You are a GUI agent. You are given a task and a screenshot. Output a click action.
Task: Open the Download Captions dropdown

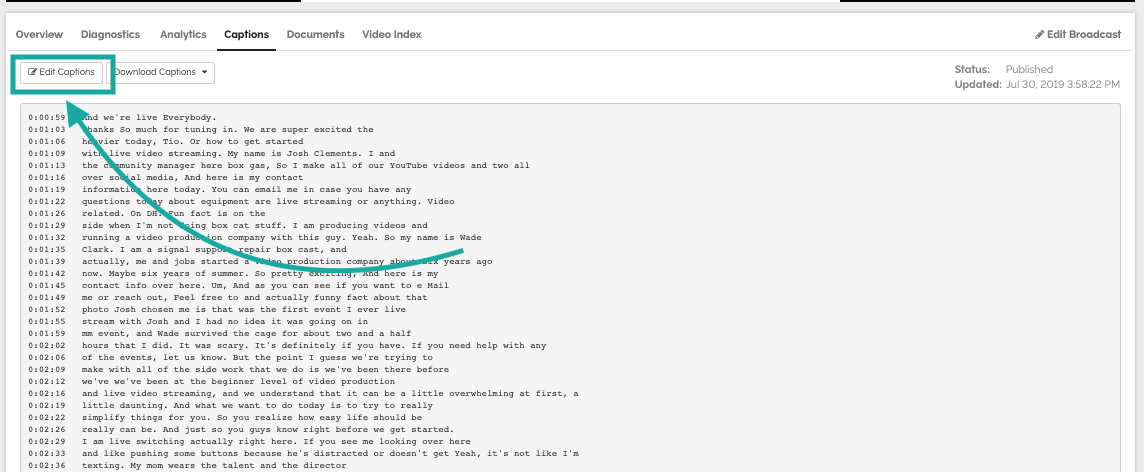160,72
